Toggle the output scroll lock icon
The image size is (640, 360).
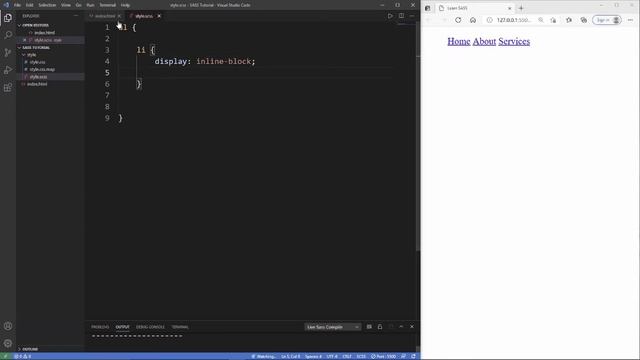pos(380,327)
